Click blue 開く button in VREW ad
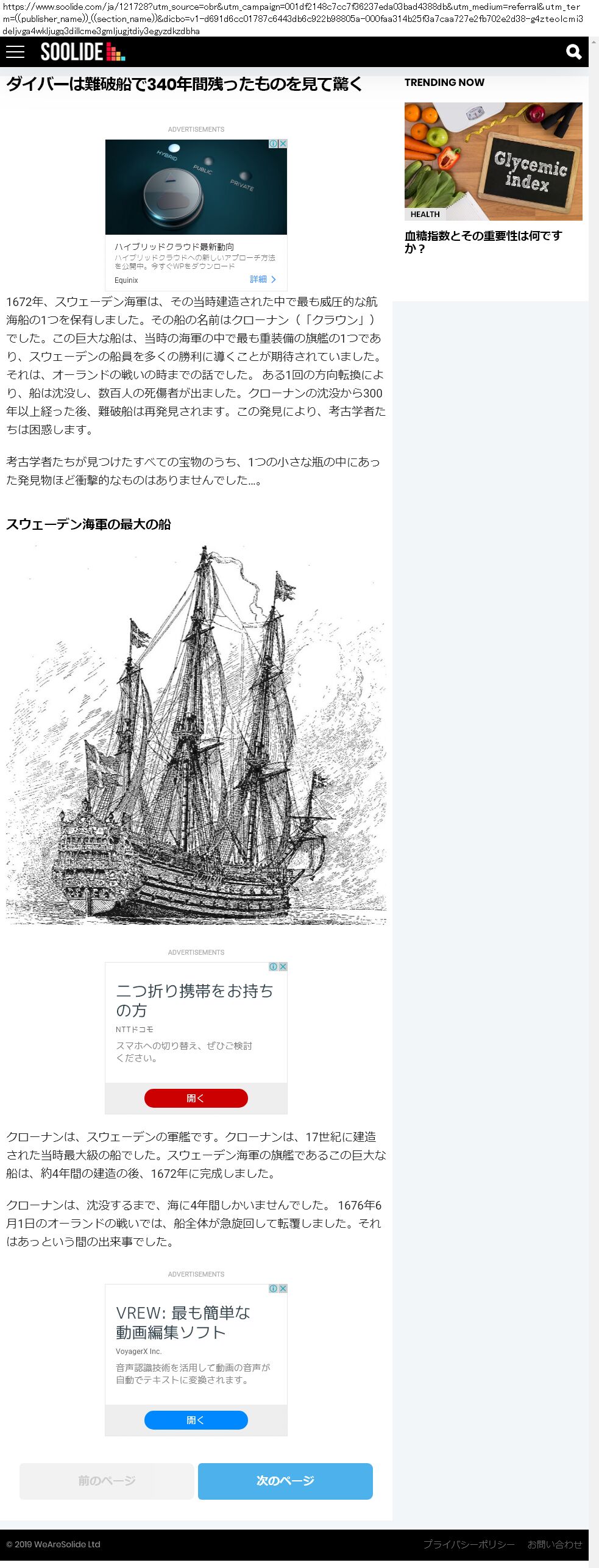The image size is (599, 1568). pyautogui.click(x=196, y=1420)
